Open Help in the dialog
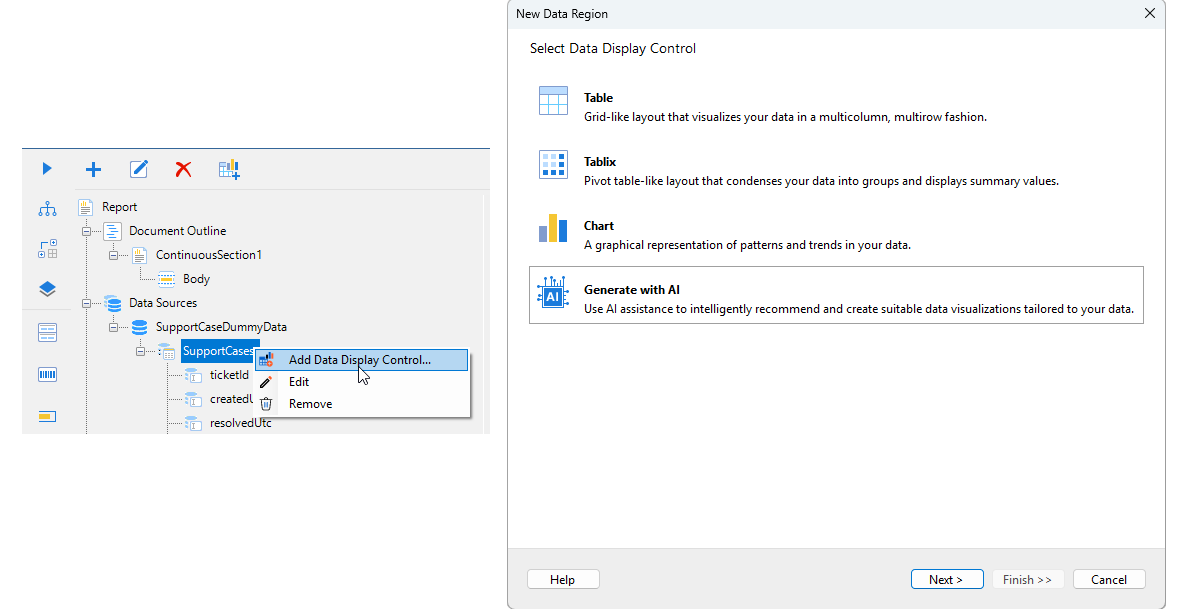 tap(562, 580)
